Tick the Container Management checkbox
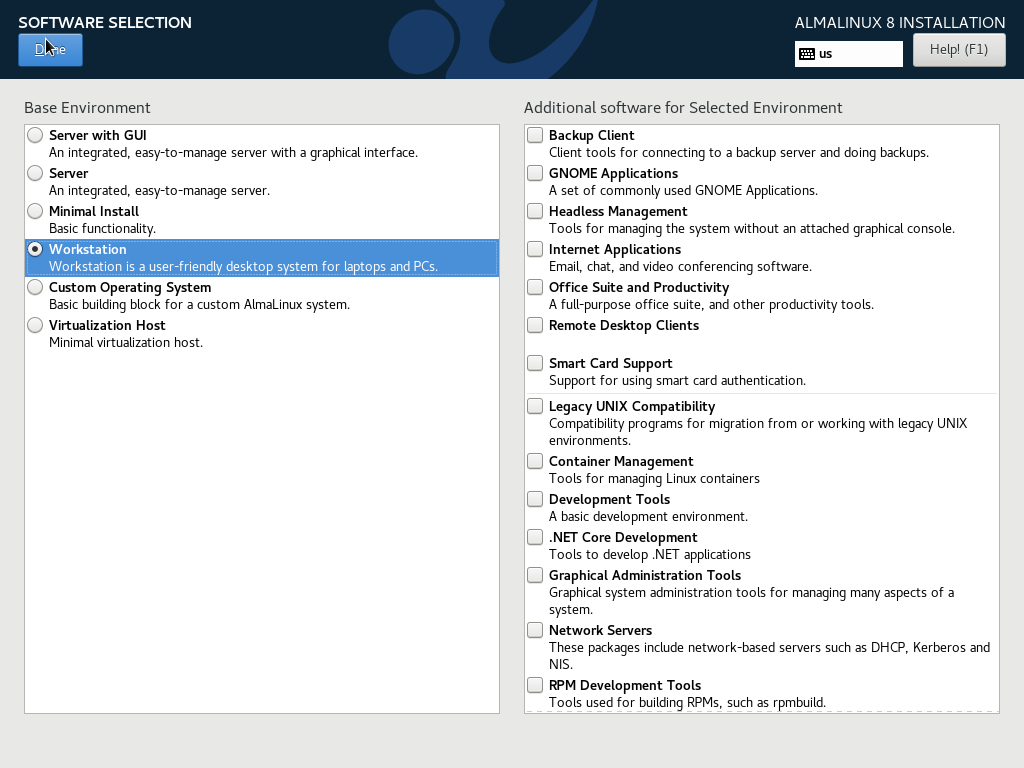The width and height of the screenshot is (1024, 768). pos(535,460)
